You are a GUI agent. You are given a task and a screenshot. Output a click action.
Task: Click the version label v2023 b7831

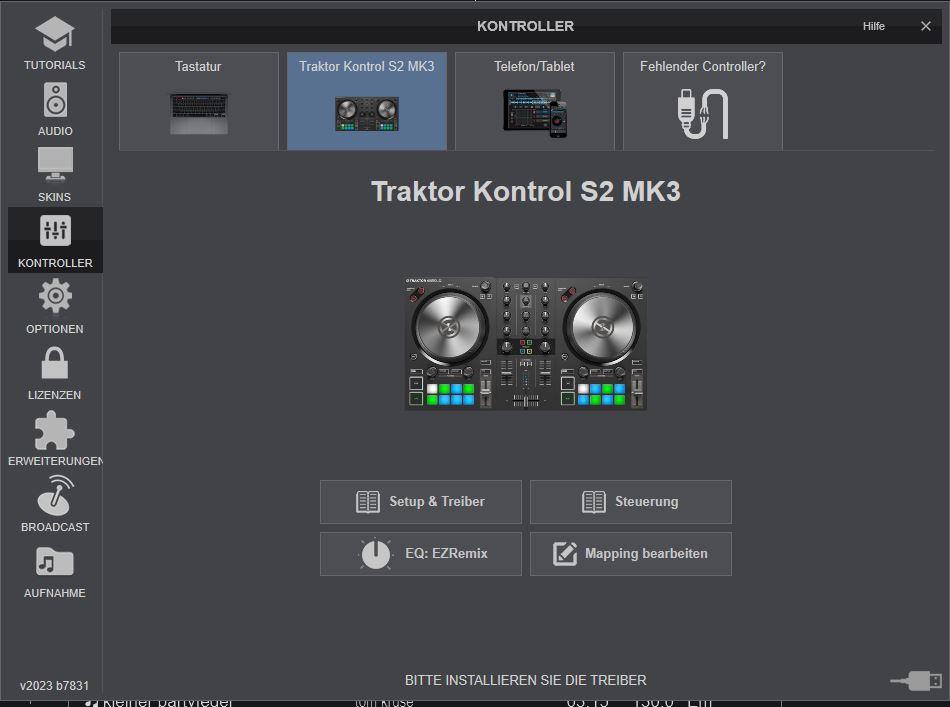(x=55, y=685)
